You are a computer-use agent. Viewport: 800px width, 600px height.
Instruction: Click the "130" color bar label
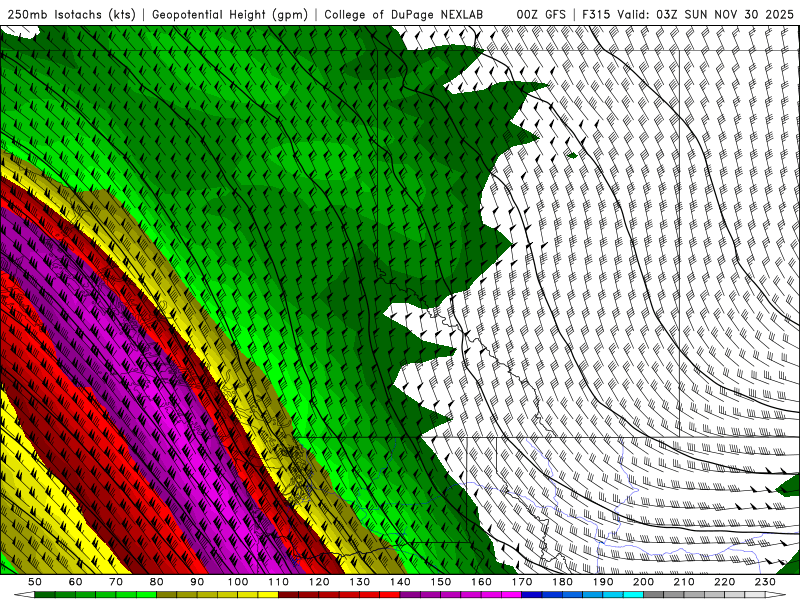point(359,582)
